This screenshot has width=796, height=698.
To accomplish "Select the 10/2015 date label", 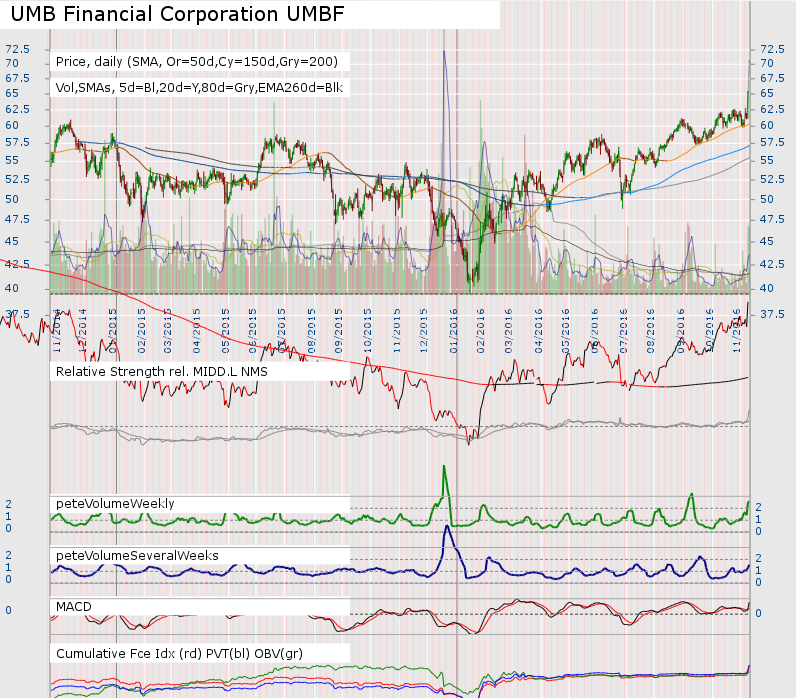I will point(368,330).
